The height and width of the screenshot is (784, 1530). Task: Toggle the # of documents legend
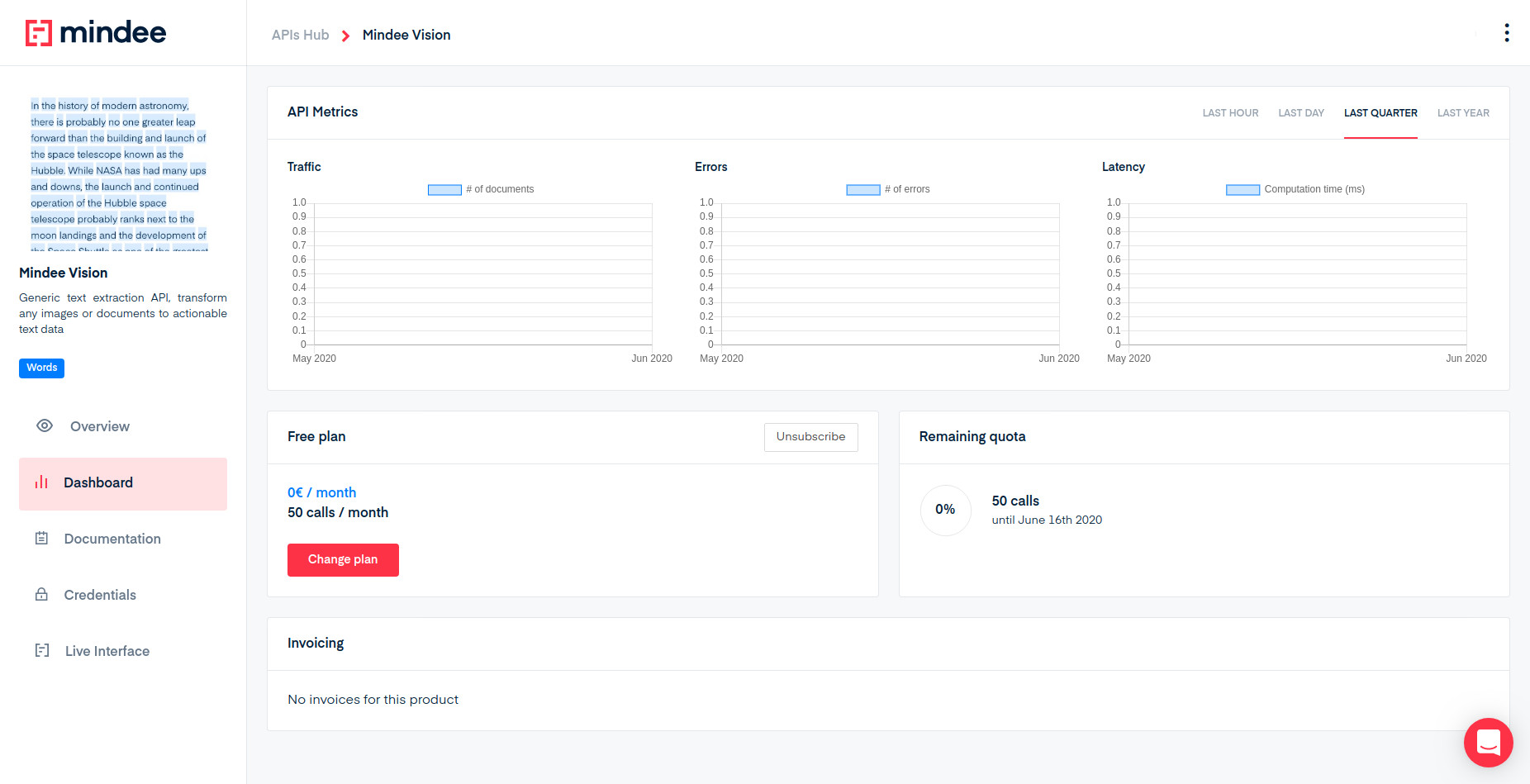point(481,189)
